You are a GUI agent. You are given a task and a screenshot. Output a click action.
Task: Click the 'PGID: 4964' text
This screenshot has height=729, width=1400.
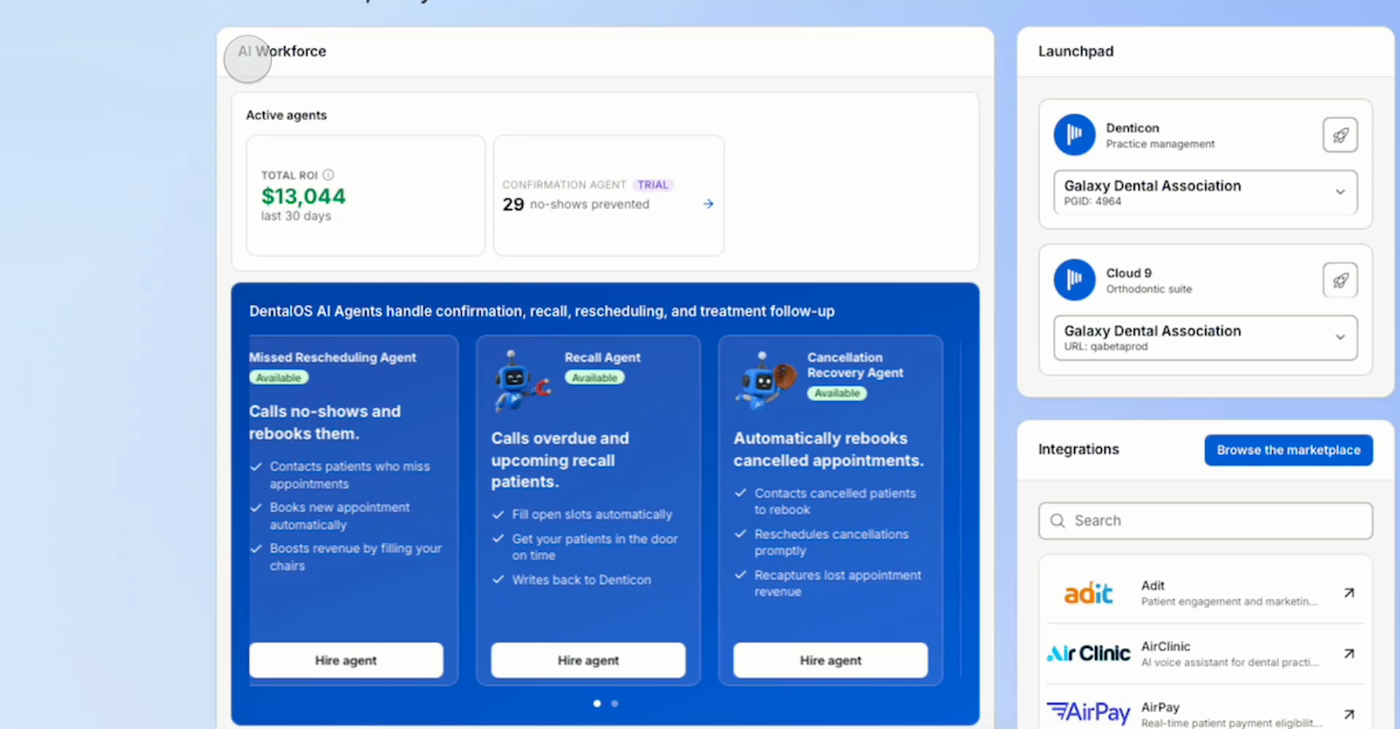[x=1093, y=201]
